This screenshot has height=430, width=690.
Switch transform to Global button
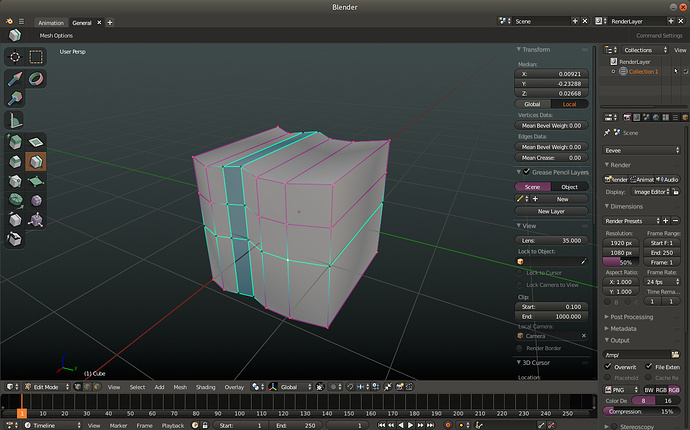point(532,104)
